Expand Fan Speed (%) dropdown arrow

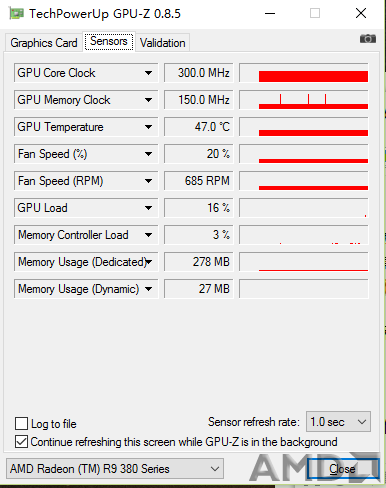pyautogui.click(x=149, y=154)
